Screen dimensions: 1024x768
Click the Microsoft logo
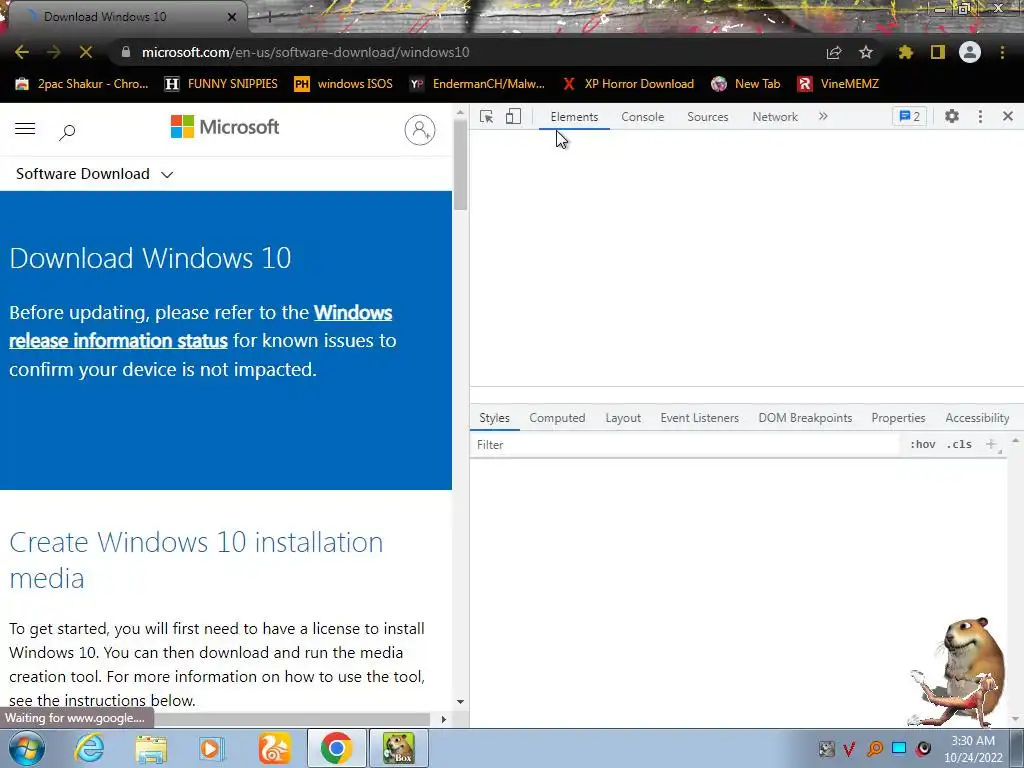225,127
